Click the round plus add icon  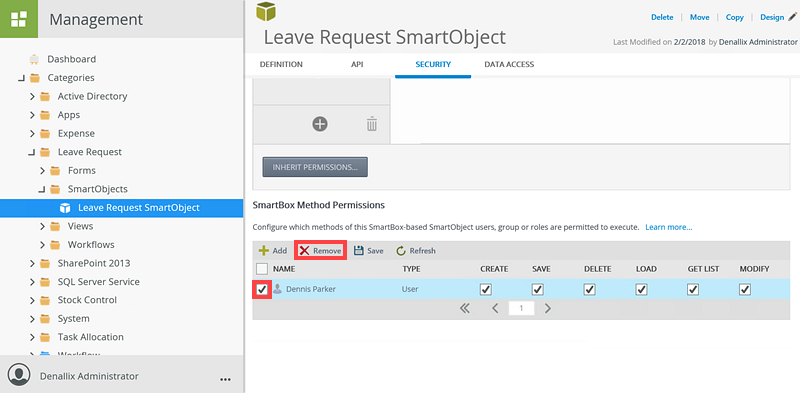[x=320, y=124]
